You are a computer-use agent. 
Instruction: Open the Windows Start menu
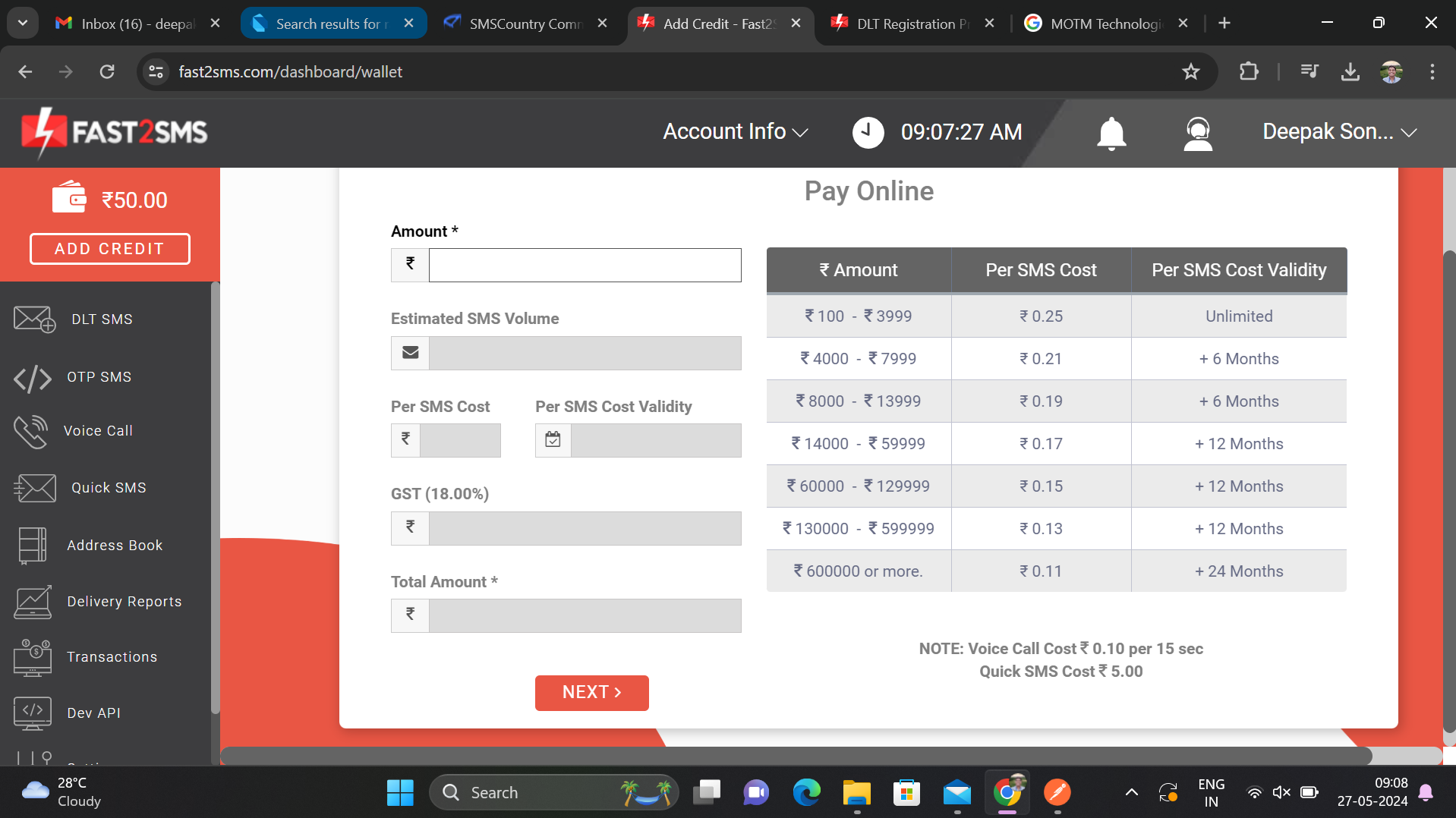(x=400, y=793)
